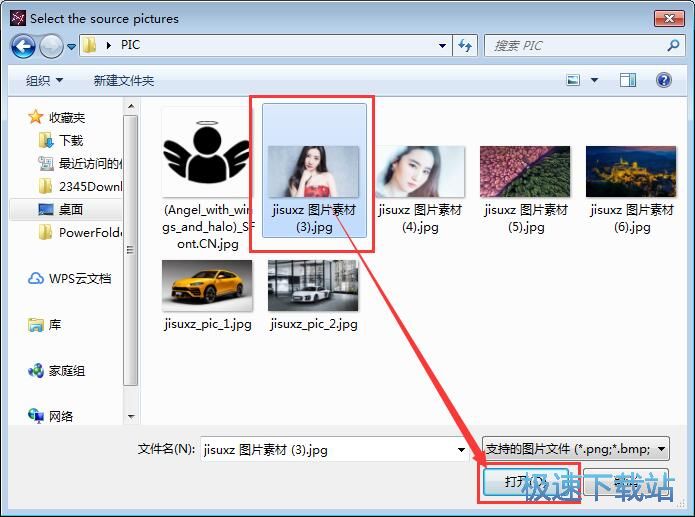
Task: Select jisuxz_pic_1.jpg yellow car thumbnail
Action: (x=207, y=285)
